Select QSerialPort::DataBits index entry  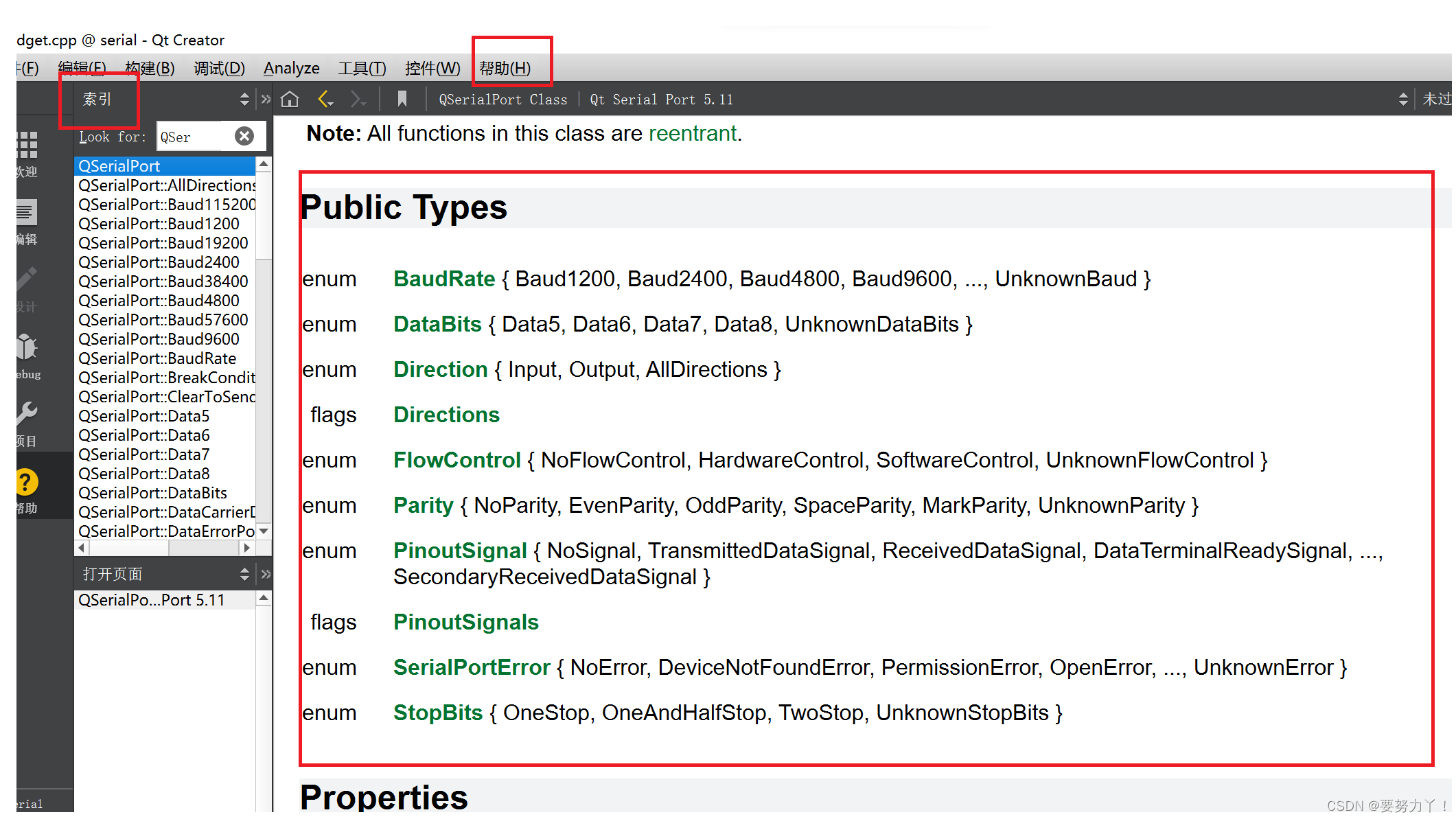pyautogui.click(x=165, y=493)
